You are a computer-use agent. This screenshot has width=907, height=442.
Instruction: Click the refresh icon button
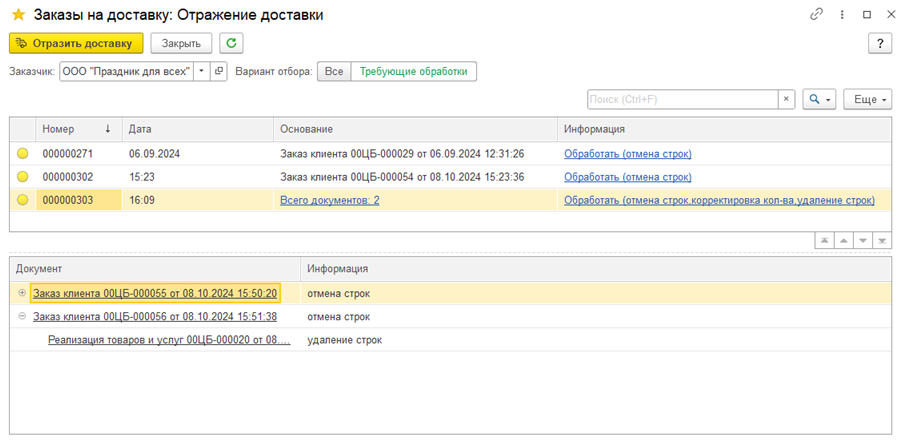[232, 43]
